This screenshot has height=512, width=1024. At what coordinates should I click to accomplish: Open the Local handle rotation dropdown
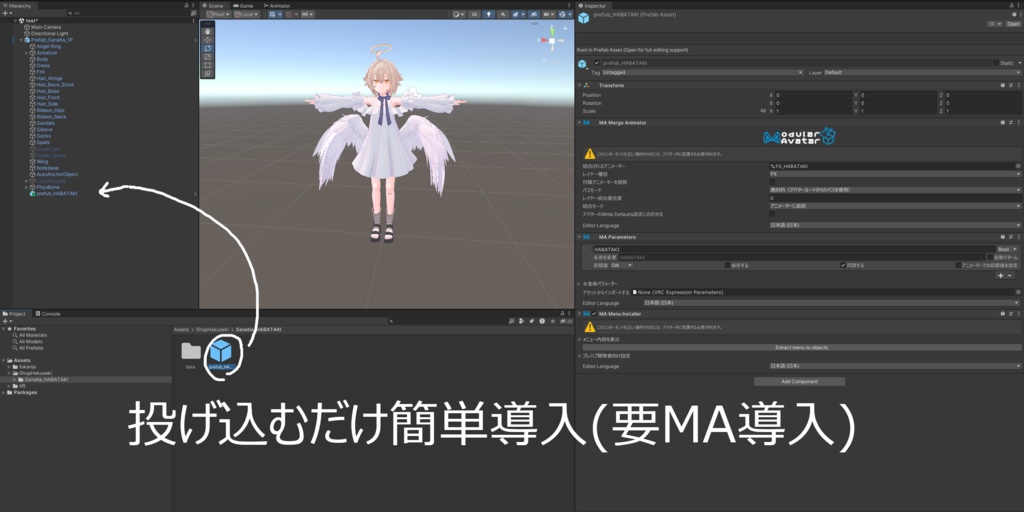(246, 14)
